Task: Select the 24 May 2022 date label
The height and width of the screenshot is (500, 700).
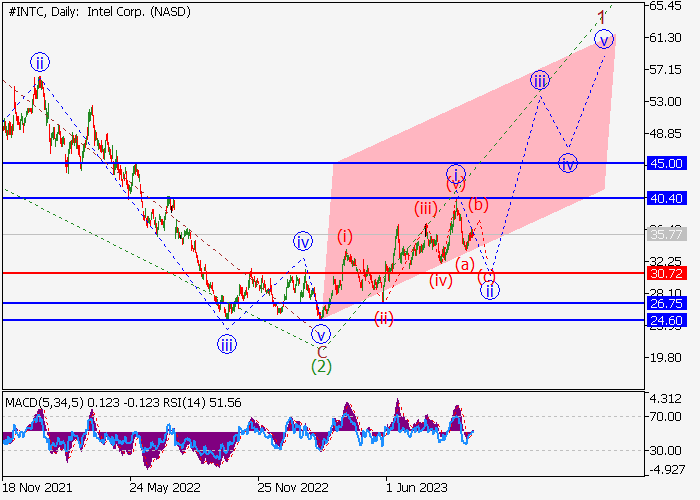Action: [x=165, y=488]
